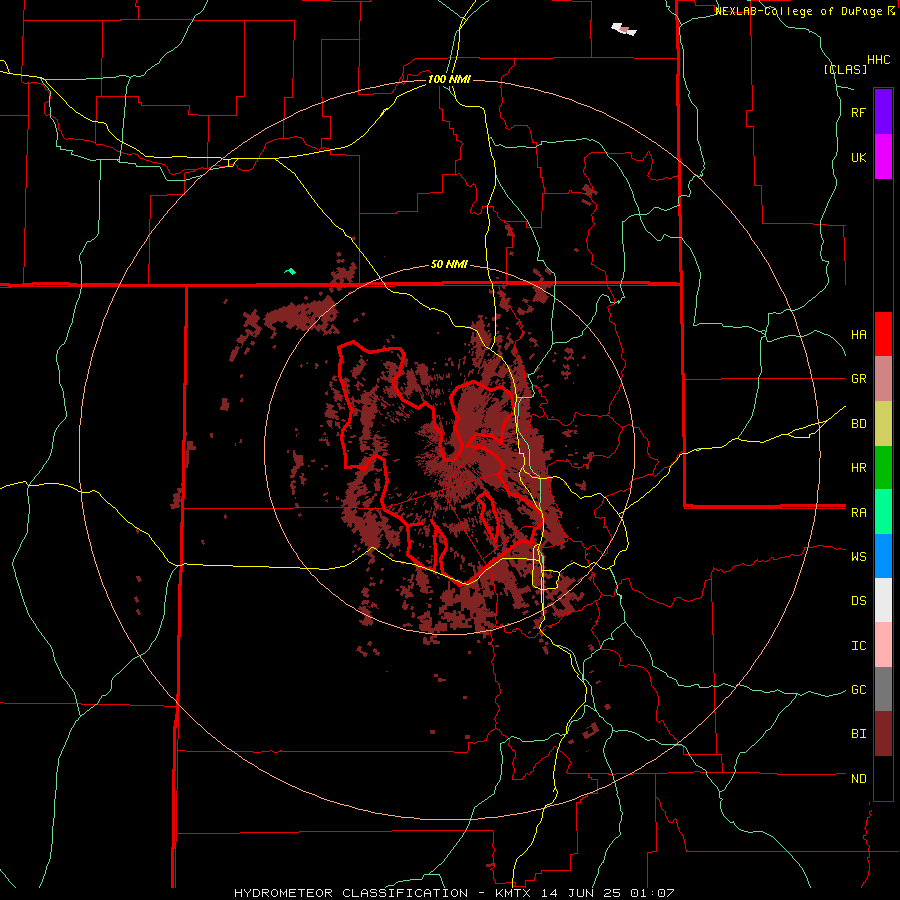Image resolution: width=900 pixels, height=900 pixels.
Task: Click the RA light-green legend swatch
Action: pyautogui.click(x=883, y=512)
